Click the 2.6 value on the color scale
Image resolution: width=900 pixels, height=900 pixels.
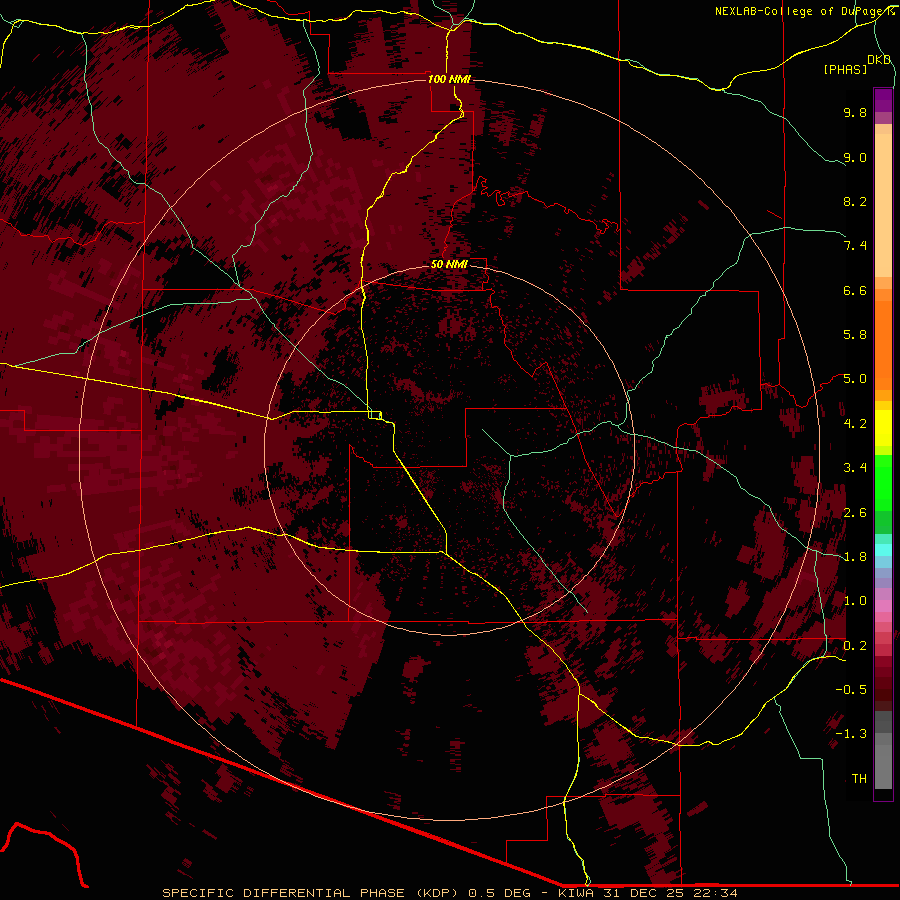point(855,513)
